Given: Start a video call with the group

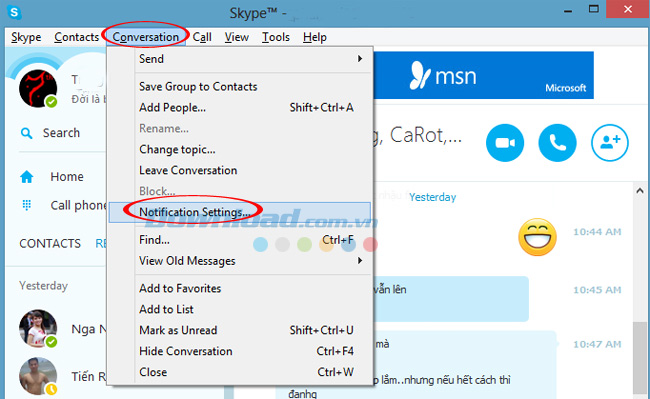Looking at the screenshot, I should tap(504, 143).
